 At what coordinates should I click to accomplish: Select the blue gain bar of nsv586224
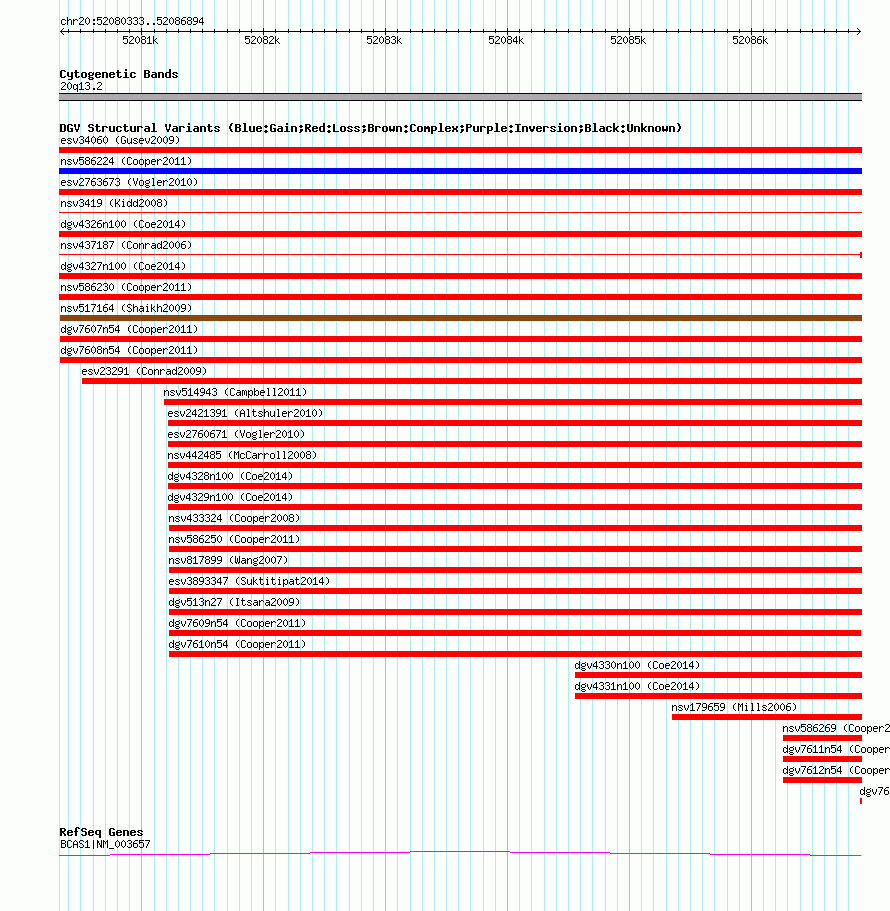coord(461,171)
